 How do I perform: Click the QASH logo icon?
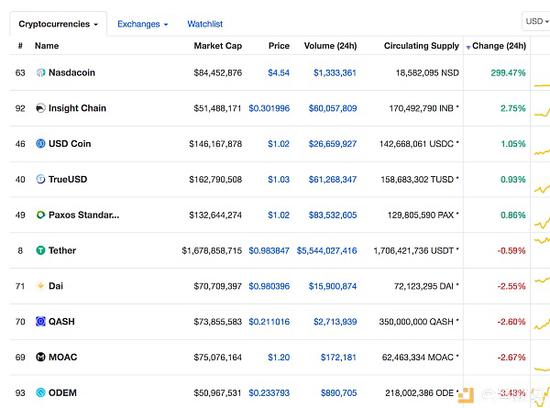[41, 321]
